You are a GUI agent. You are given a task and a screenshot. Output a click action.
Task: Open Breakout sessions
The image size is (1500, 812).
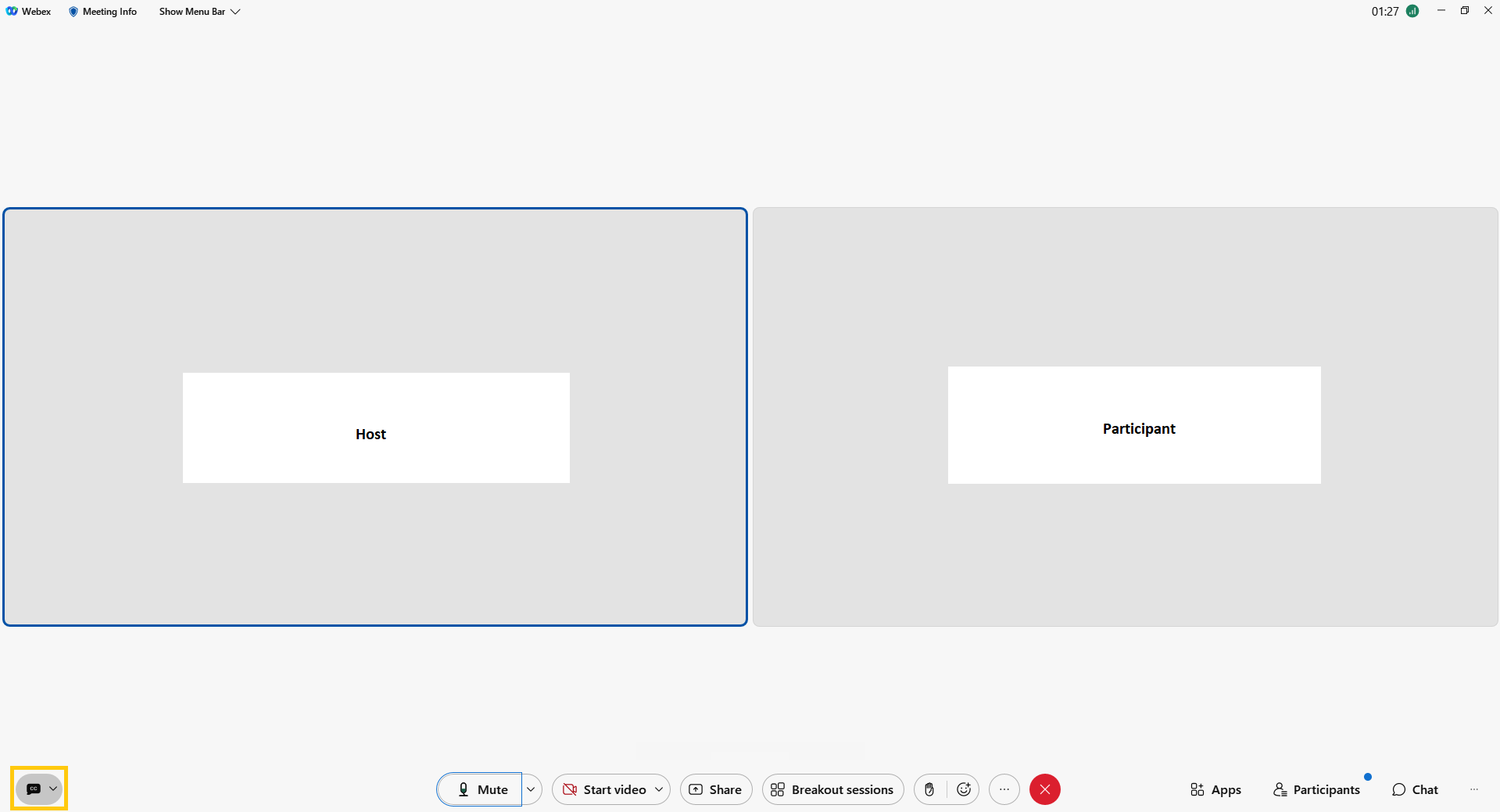point(832,789)
